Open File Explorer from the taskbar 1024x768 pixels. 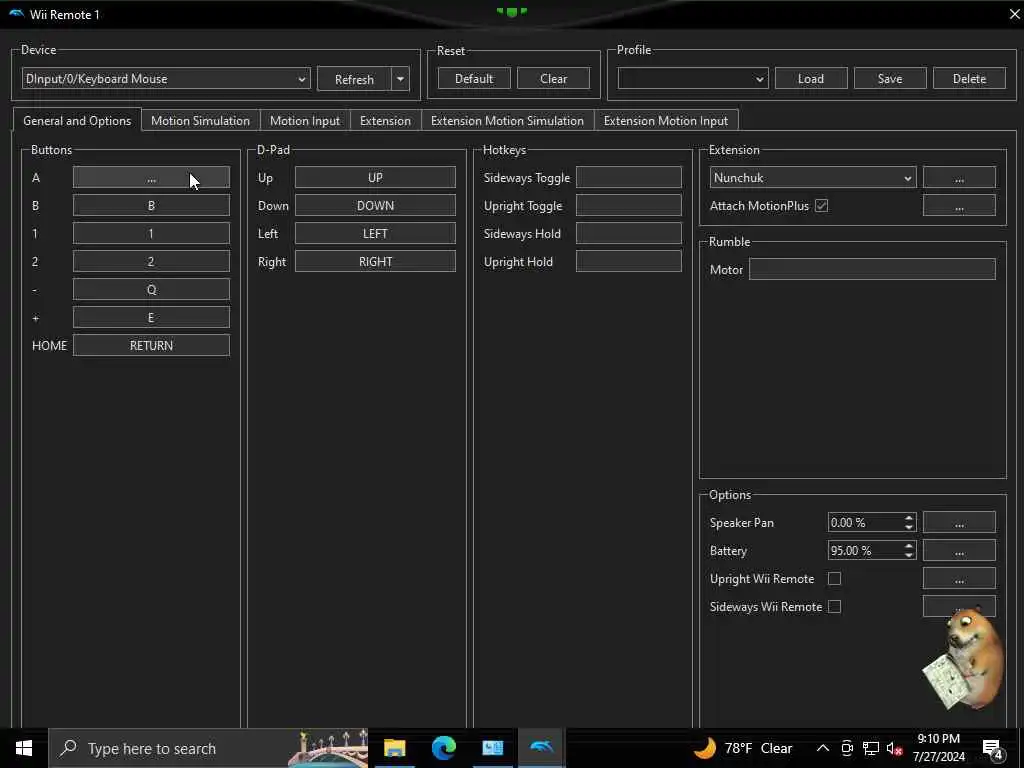pos(394,748)
